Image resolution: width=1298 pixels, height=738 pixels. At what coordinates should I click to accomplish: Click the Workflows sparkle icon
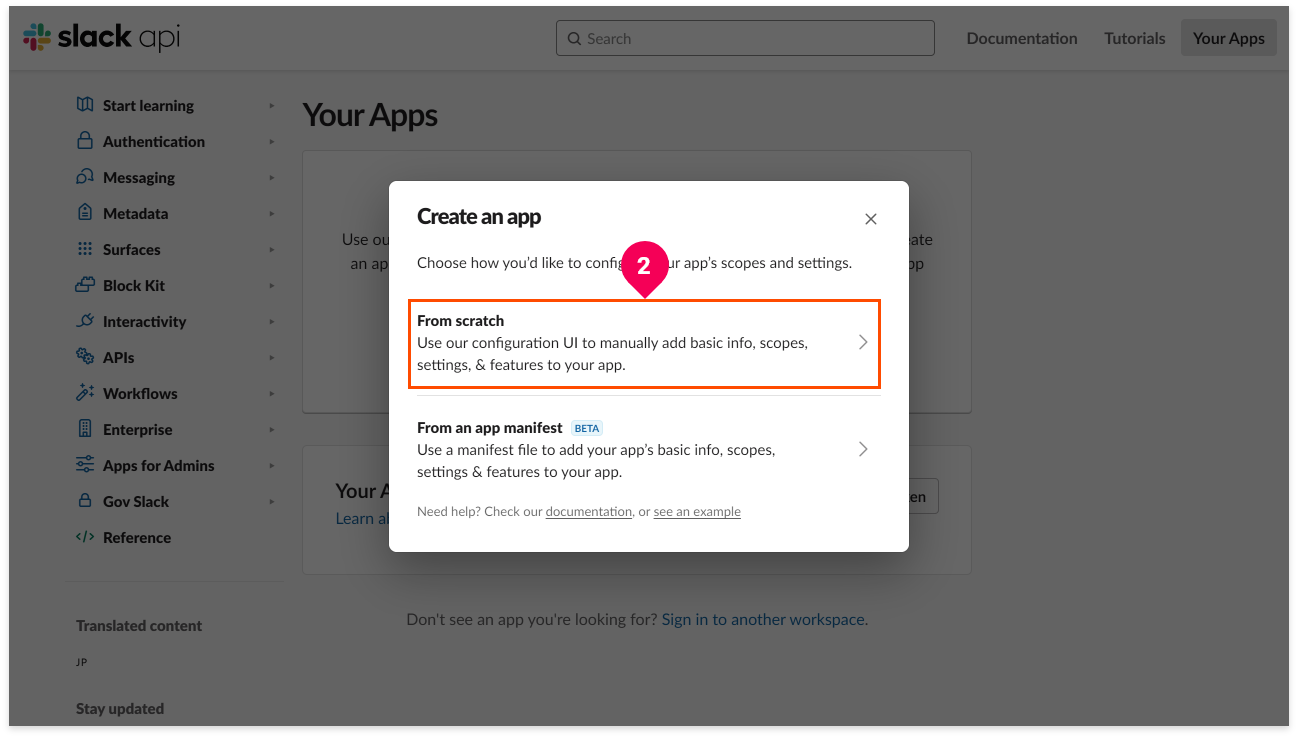85,393
